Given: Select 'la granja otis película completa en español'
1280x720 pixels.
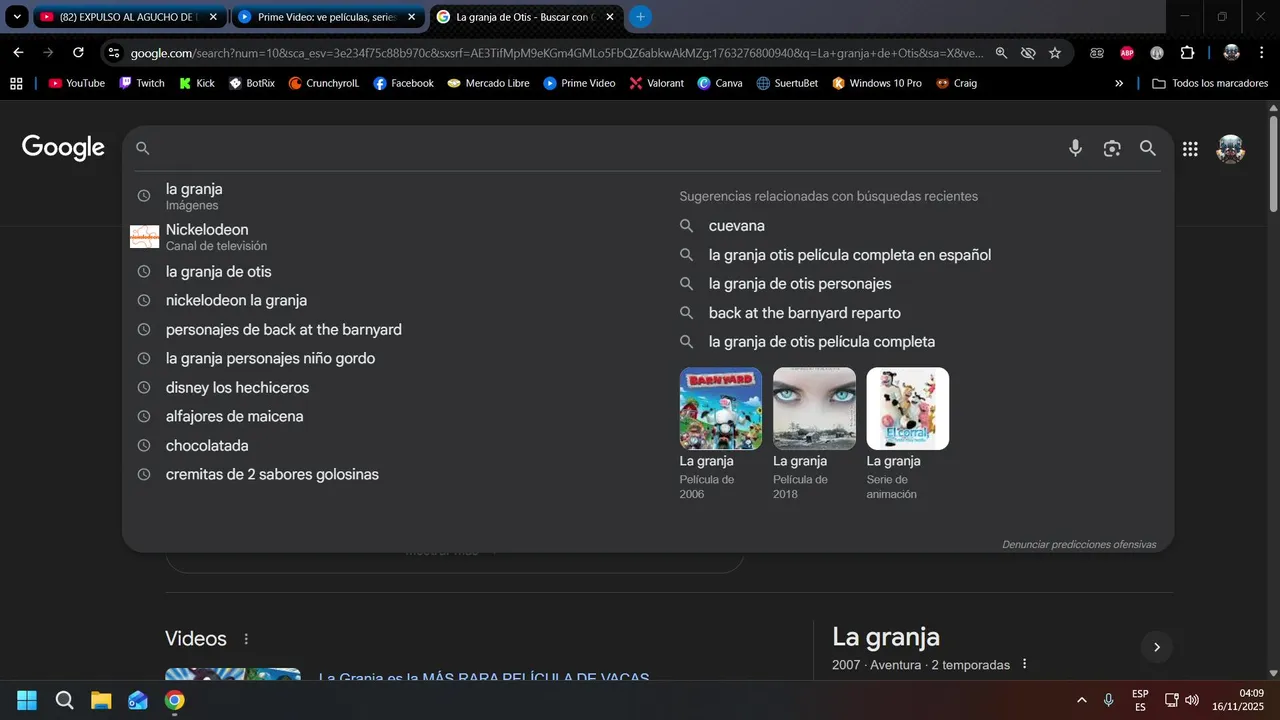Looking at the screenshot, I should pos(849,255).
